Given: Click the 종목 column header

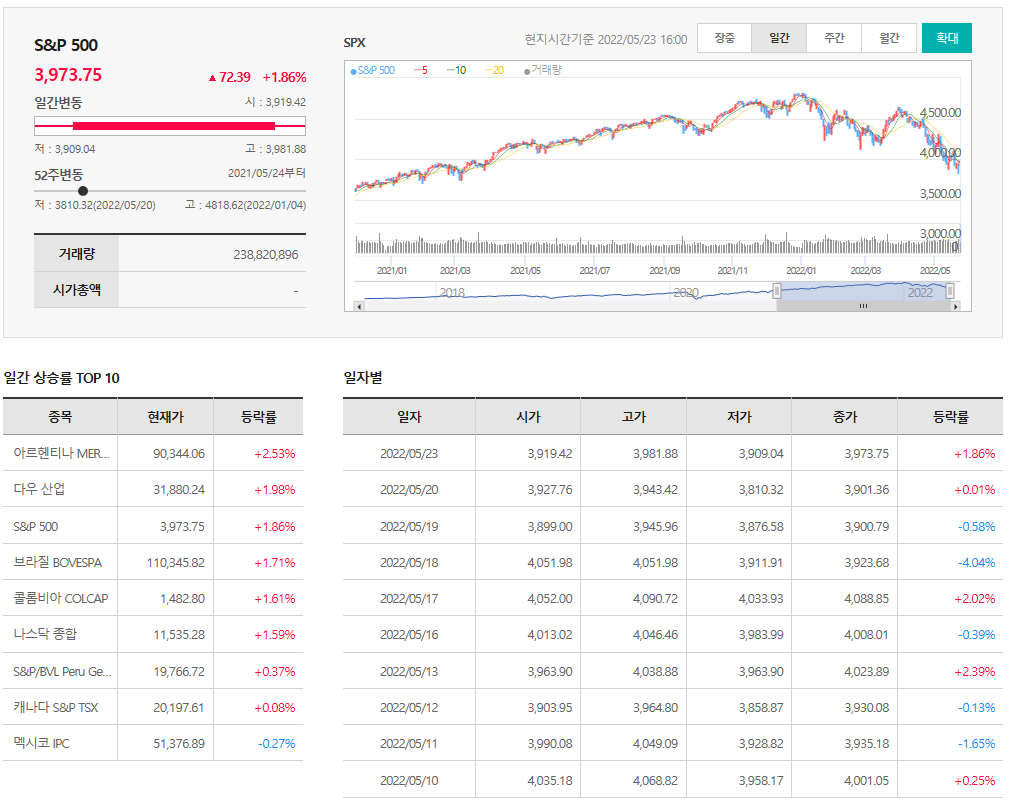Looking at the screenshot, I should point(60,417).
